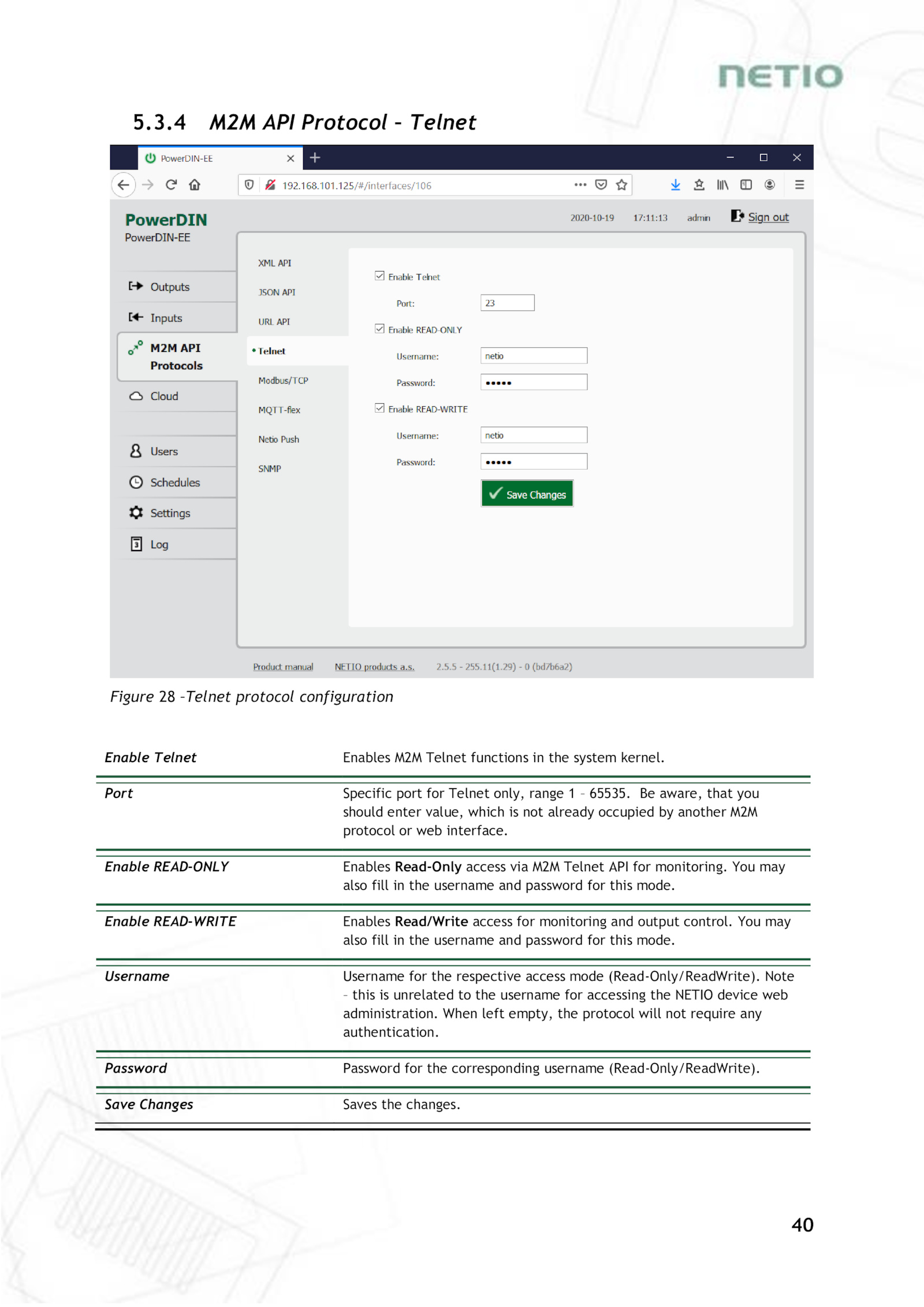Open the Firefox library icon

click(722, 185)
